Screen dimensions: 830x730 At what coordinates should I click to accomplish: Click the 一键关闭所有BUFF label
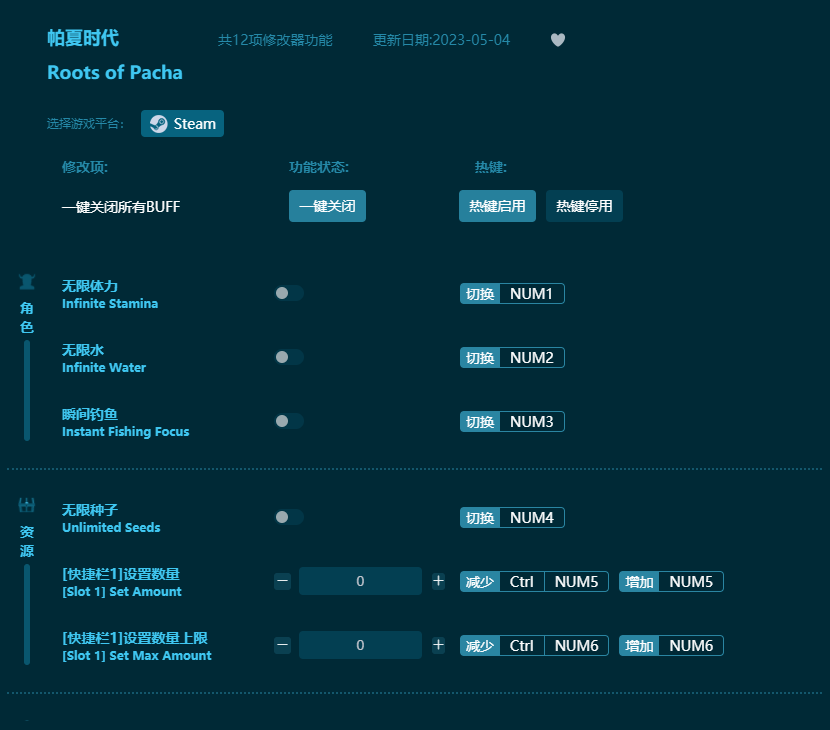tap(121, 206)
